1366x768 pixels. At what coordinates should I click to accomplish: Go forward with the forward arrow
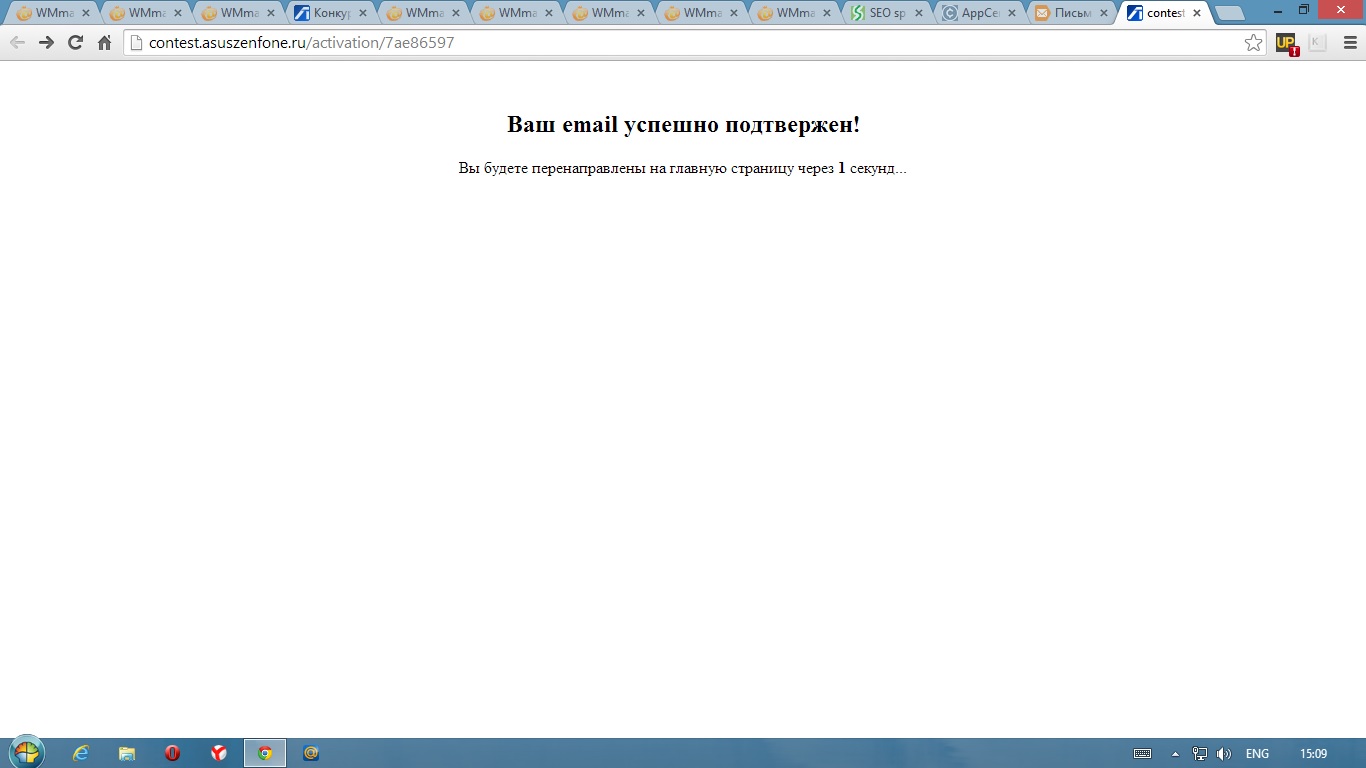click(46, 43)
